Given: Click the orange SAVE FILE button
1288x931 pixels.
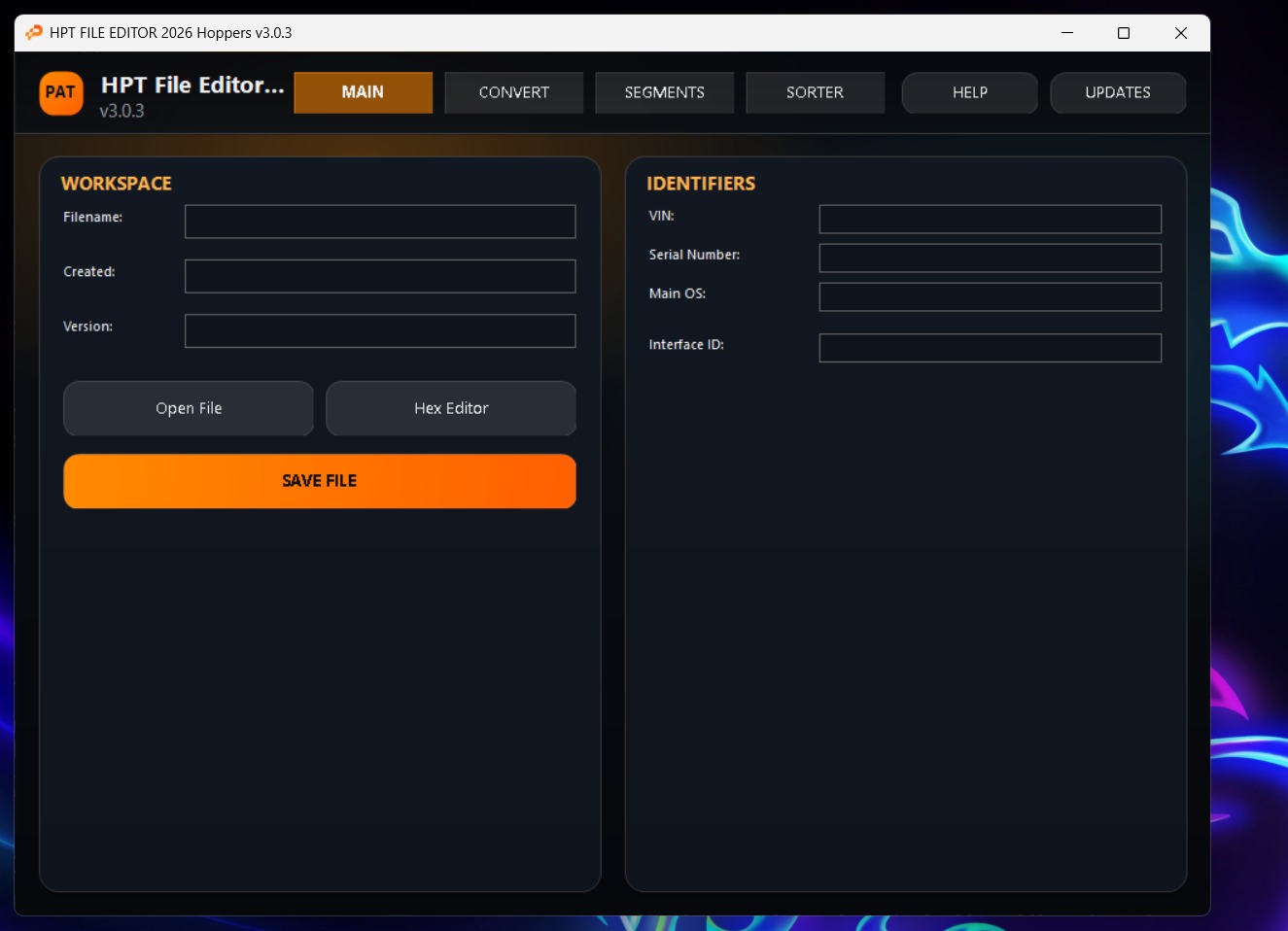Looking at the screenshot, I should click(x=320, y=481).
